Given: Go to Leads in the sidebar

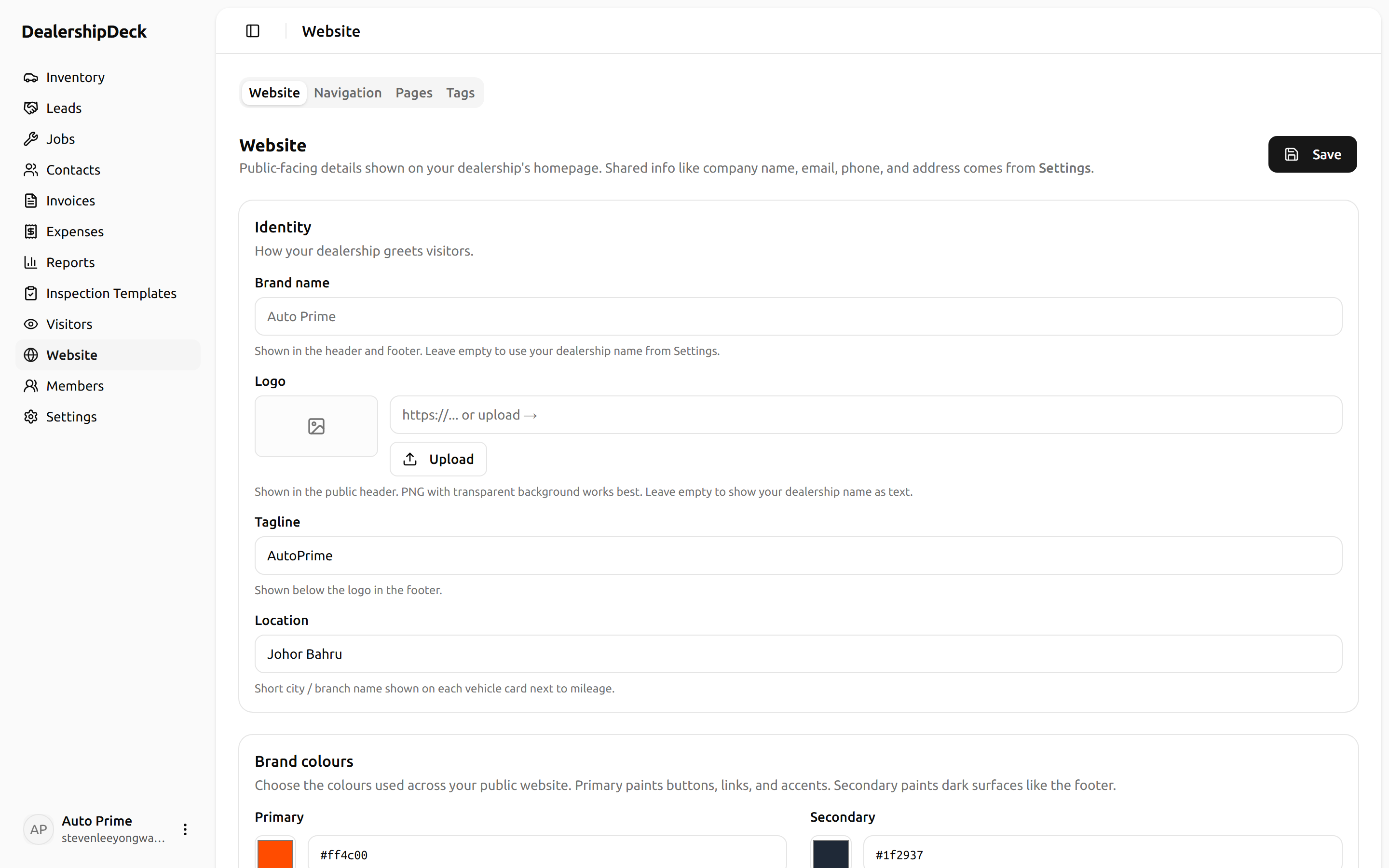Looking at the screenshot, I should [x=108, y=108].
